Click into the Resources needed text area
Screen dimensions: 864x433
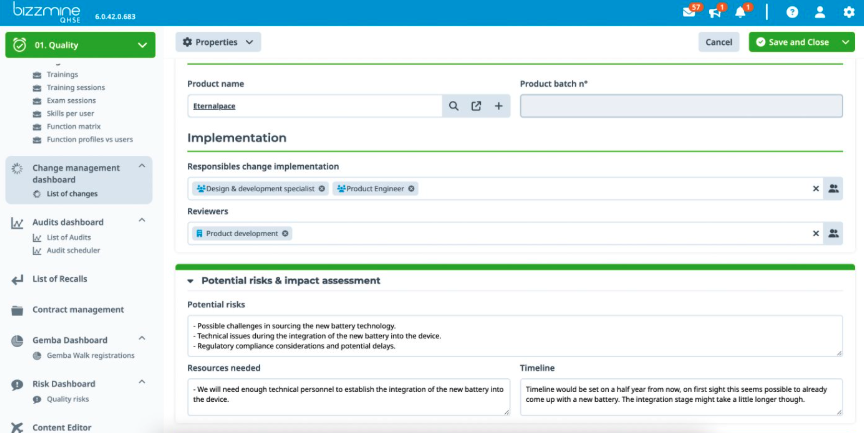click(349, 397)
